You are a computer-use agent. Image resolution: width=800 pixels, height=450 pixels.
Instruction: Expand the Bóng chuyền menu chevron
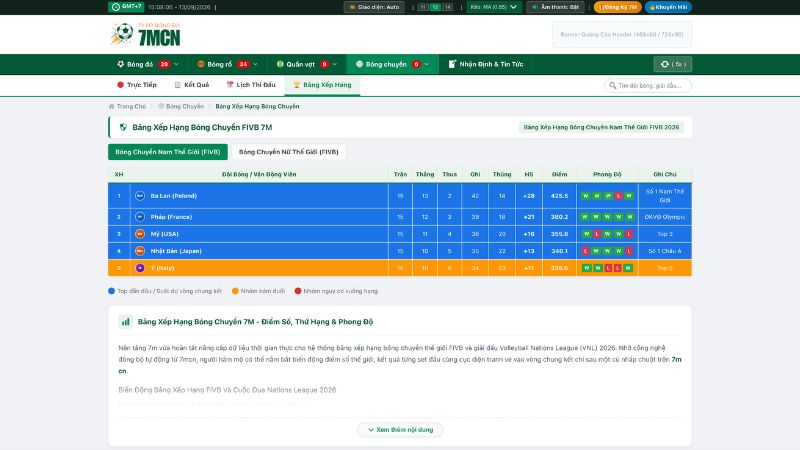(427, 64)
